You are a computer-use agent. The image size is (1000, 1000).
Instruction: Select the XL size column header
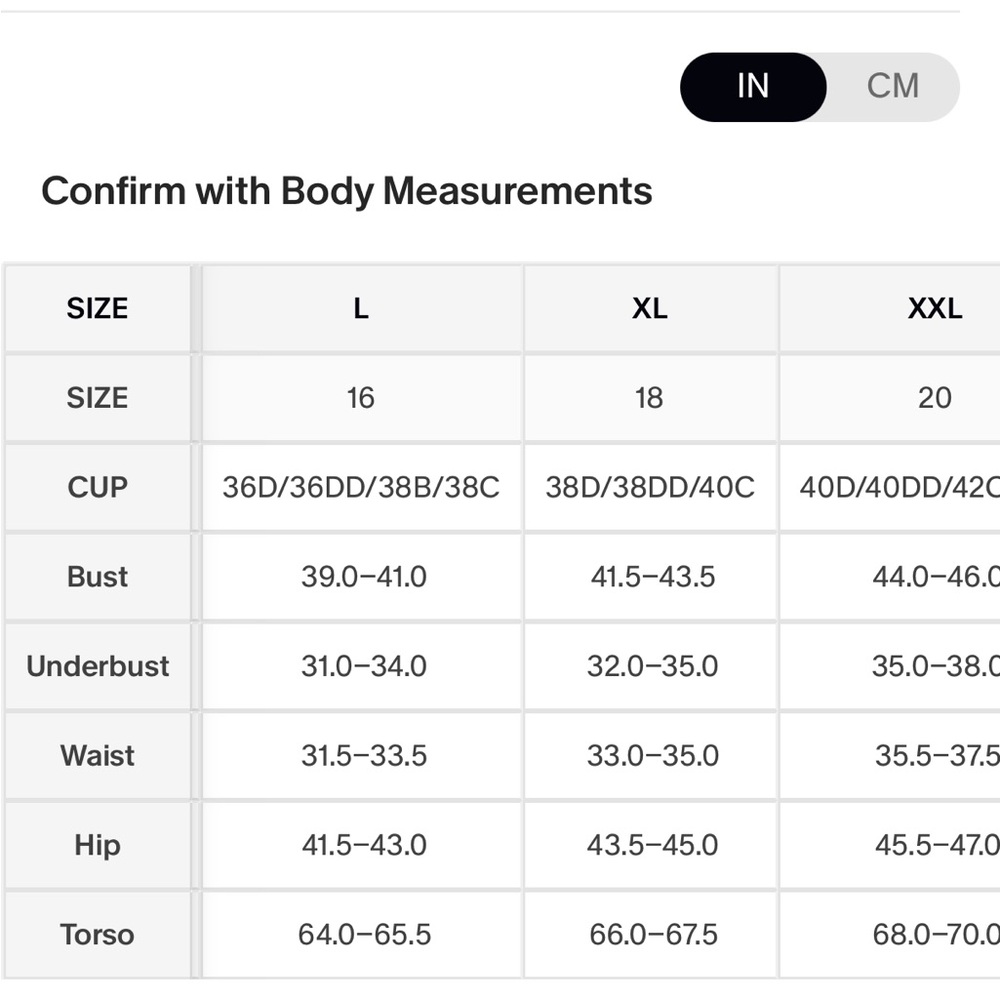650,308
